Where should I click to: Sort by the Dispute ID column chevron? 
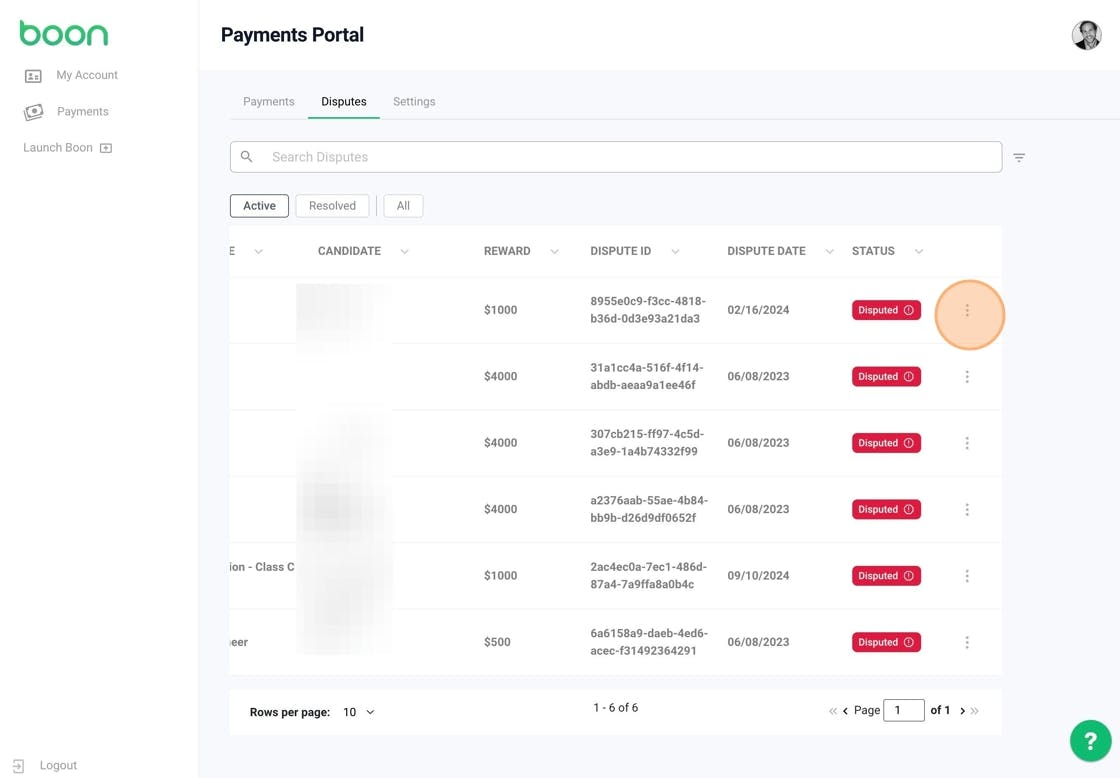pos(675,251)
